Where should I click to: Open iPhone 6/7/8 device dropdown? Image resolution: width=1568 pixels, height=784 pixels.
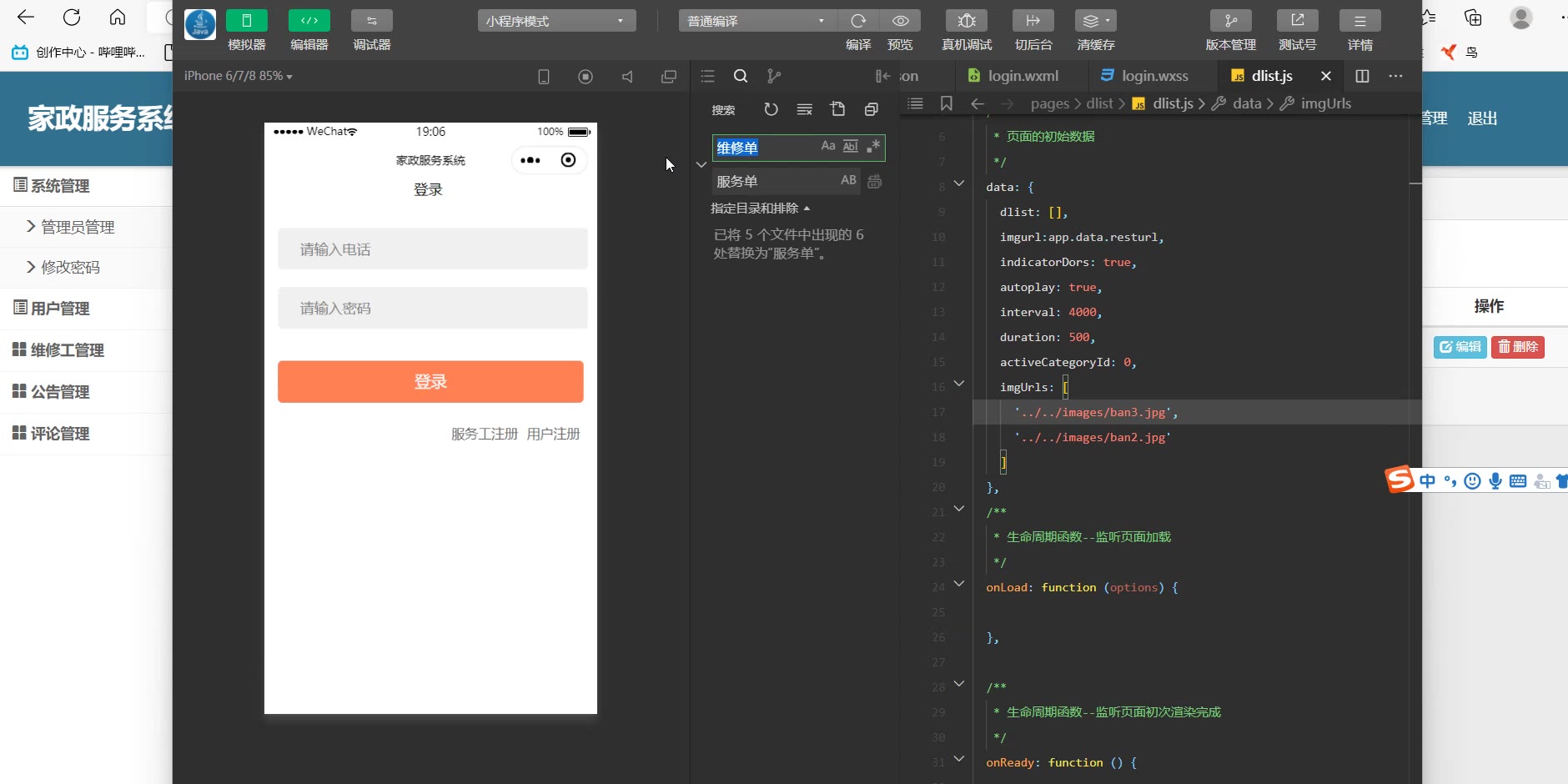238,76
